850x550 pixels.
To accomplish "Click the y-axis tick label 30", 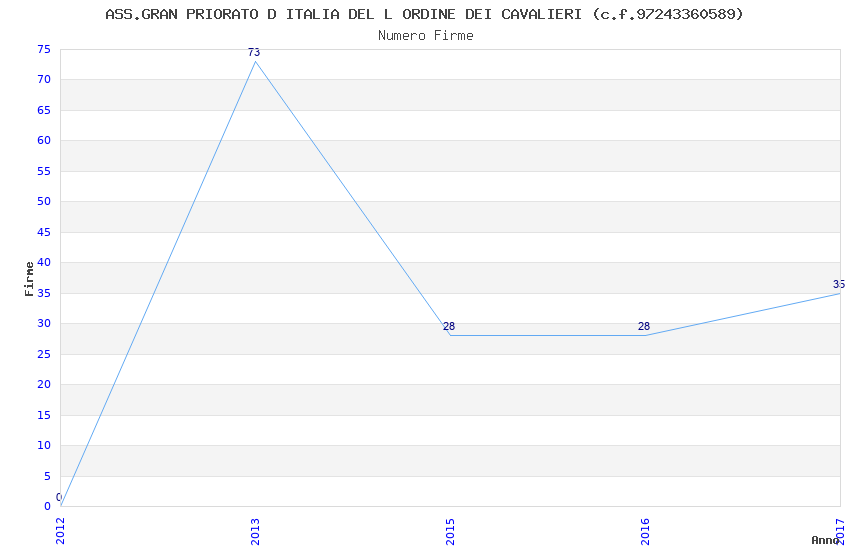I will coord(44,323).
